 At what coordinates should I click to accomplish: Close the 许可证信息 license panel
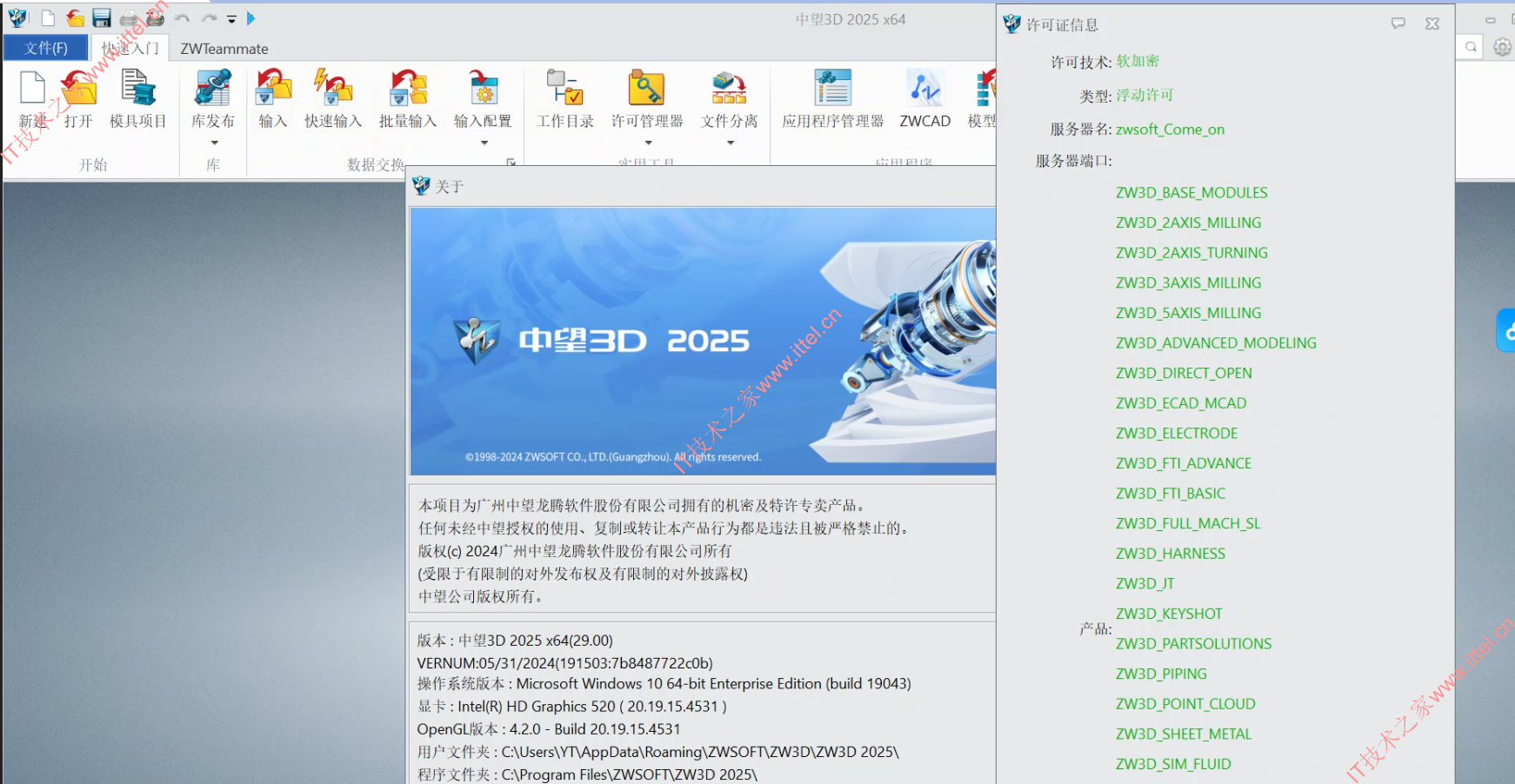coord(1432,23)
